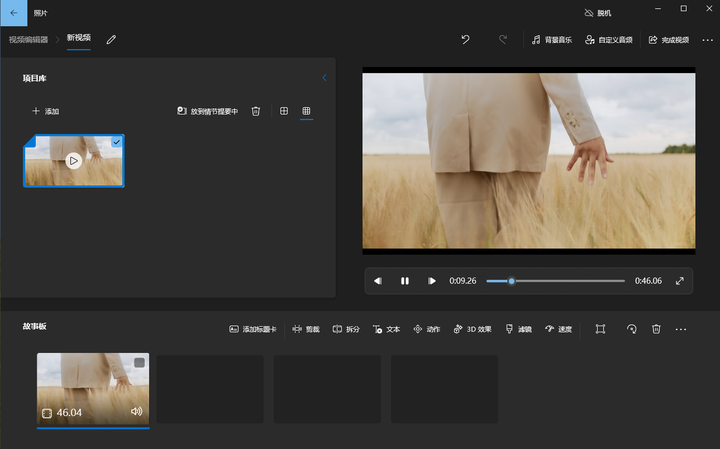This screenshot has width=720, height=449.
Task: Expand the preview to full screen
Action: click(680, 281)
